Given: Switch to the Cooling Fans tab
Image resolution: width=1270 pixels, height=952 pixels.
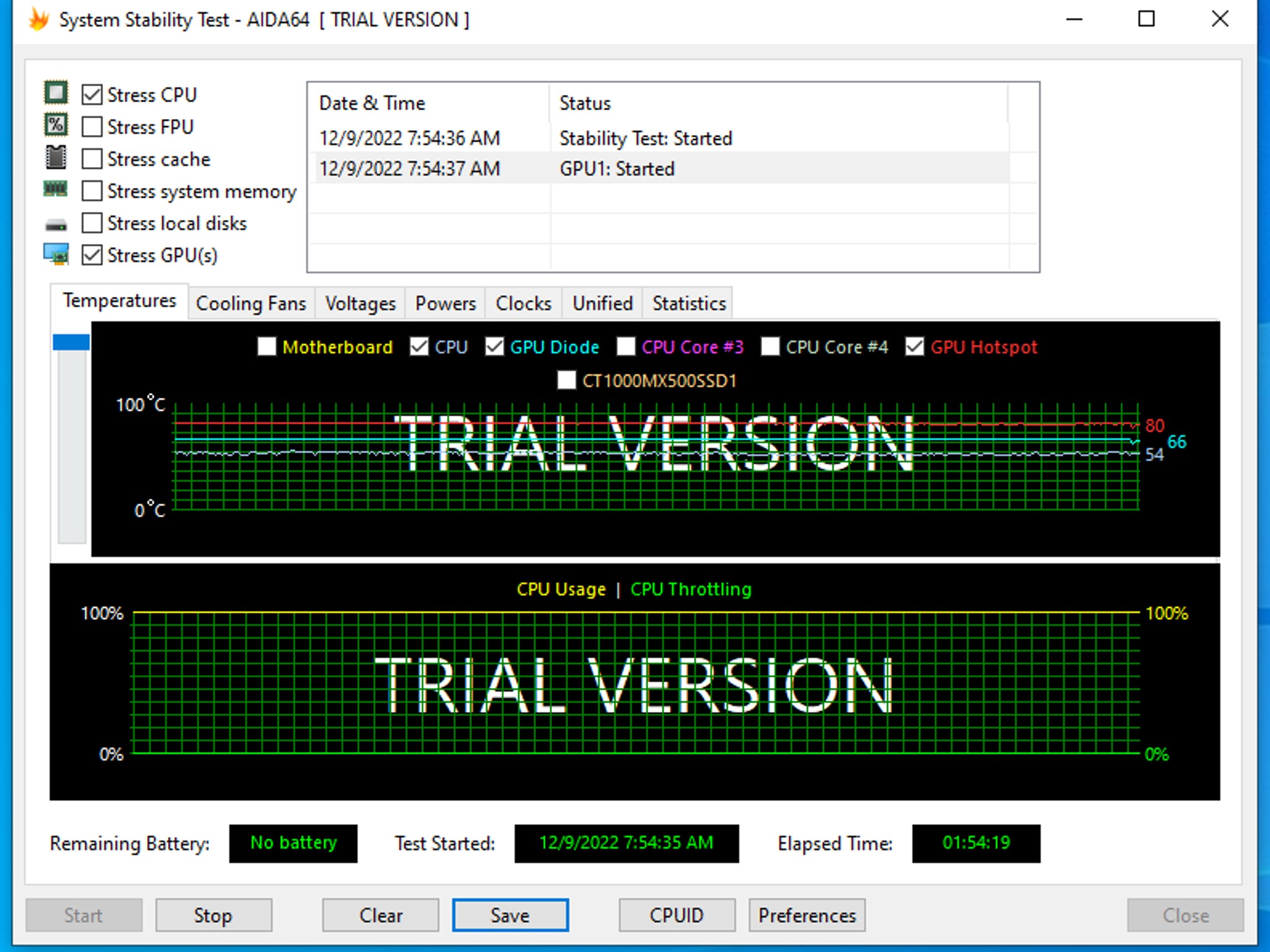Looking at the screenshot, I should point(251,303).
